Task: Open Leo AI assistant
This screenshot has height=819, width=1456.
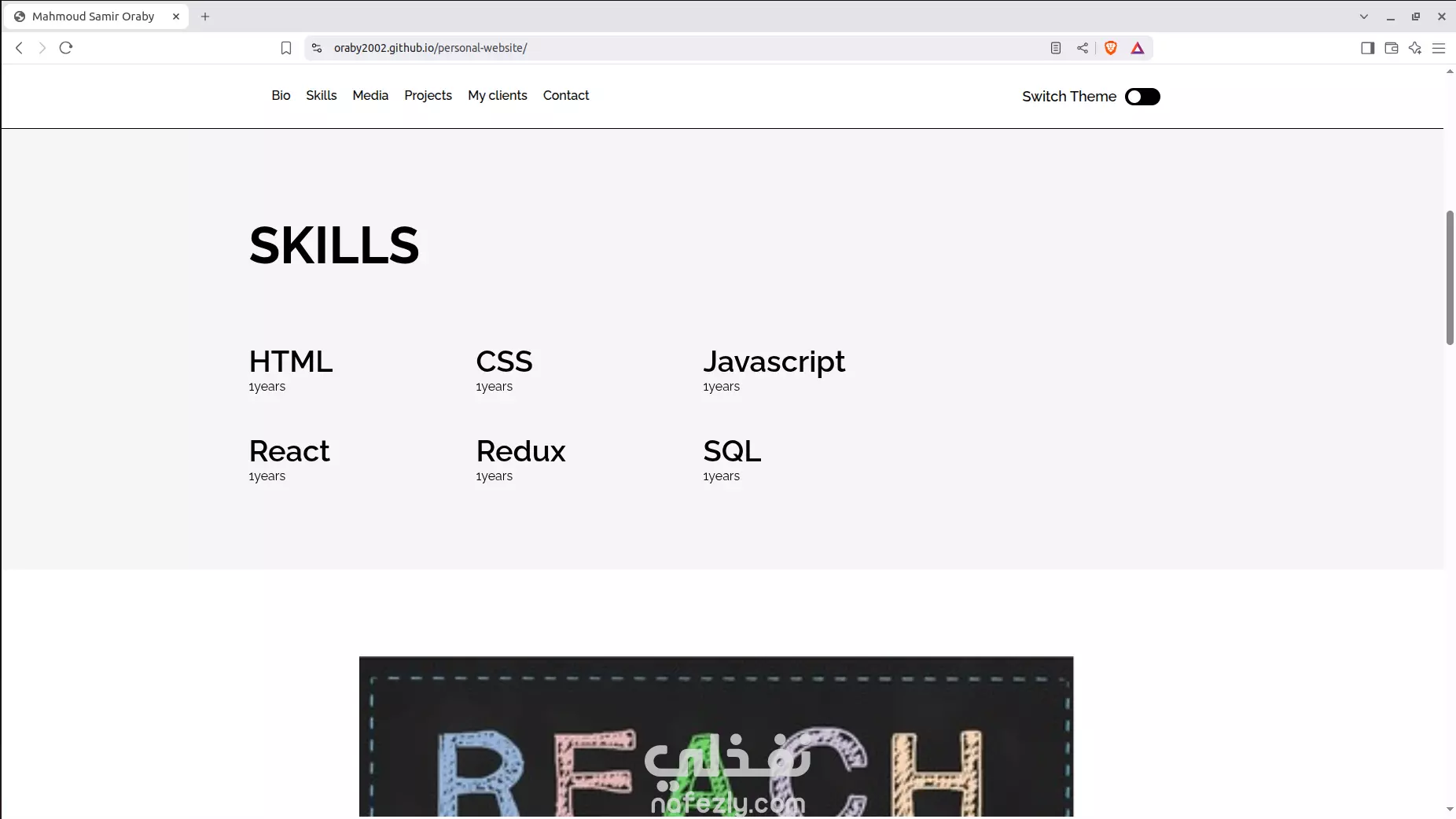Action: coord(1415,48)
